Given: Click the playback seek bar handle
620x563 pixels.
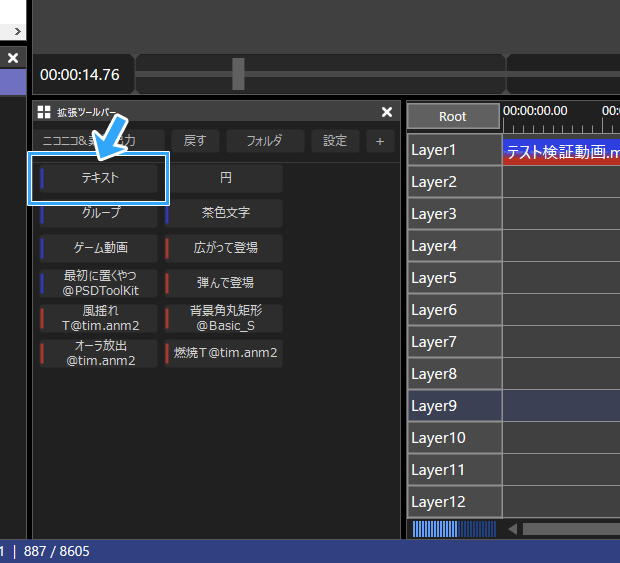Looking at the screenshot, I should (x=238, y=74).
